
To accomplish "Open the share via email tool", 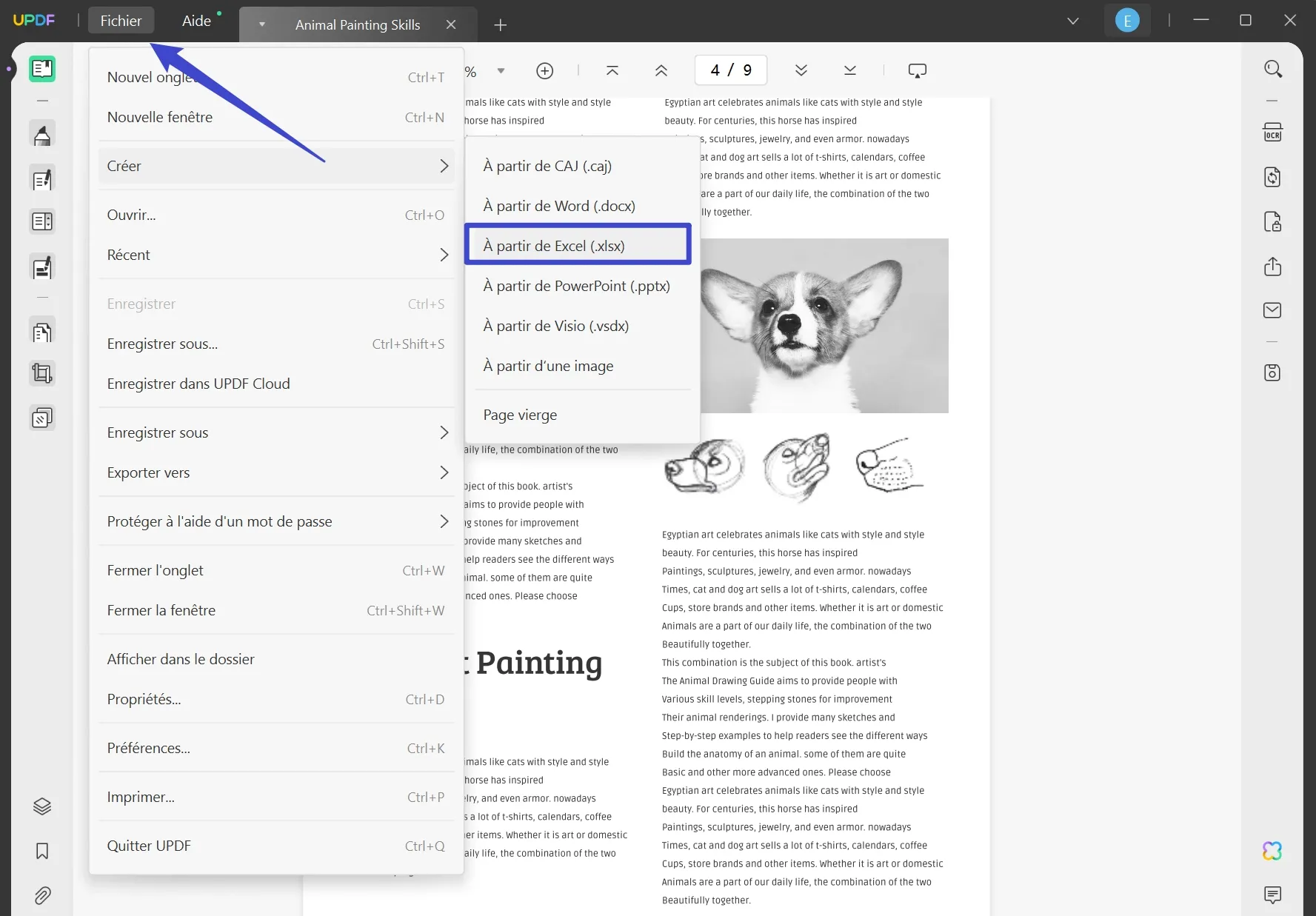I will pyautogui.click(x=1272, y=310).
